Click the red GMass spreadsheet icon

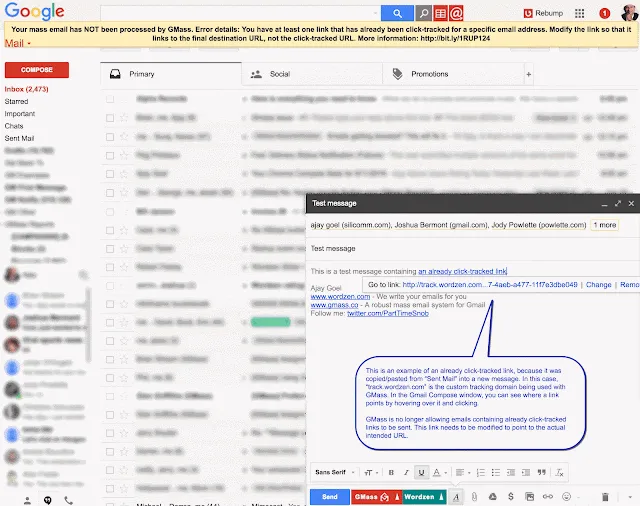click(440, 13)
